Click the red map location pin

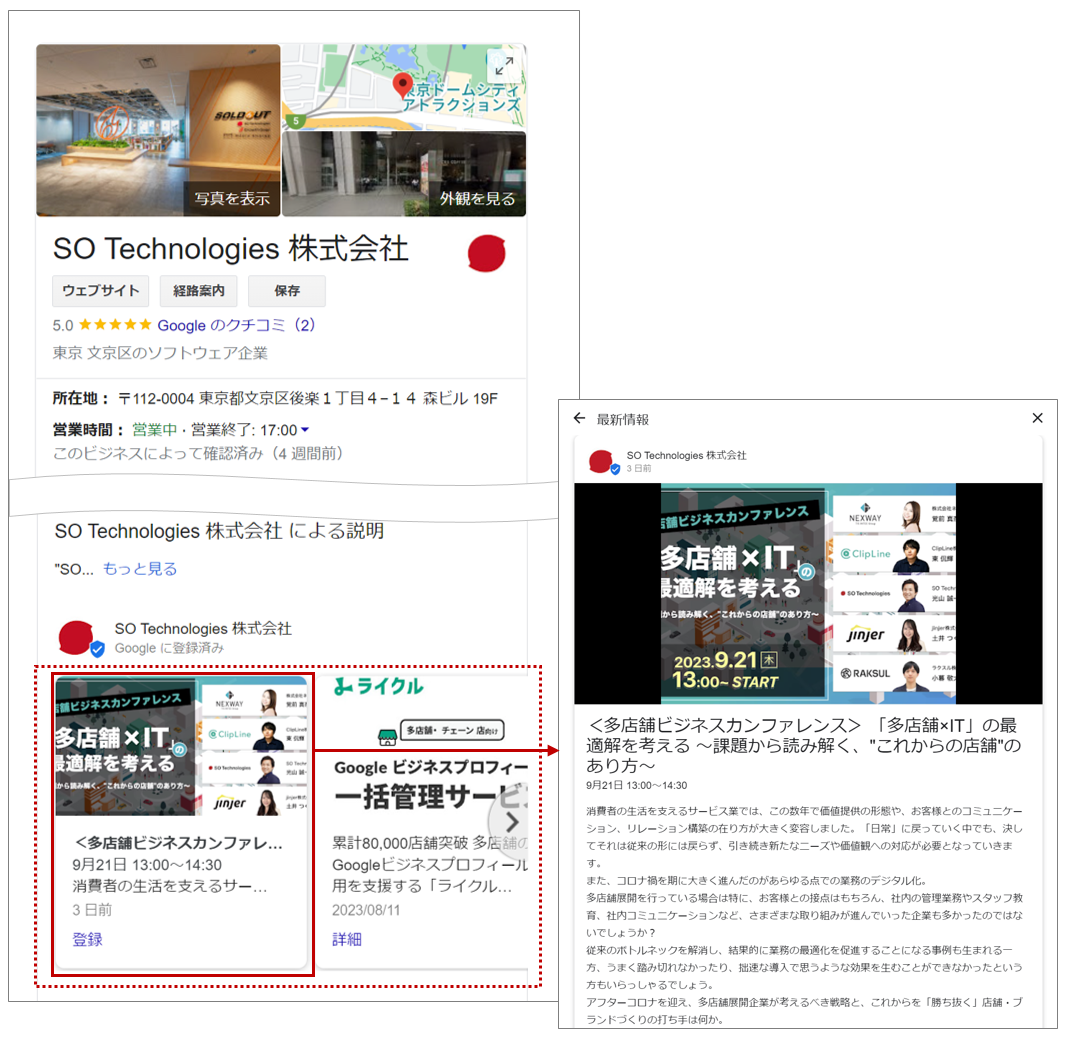402,84
